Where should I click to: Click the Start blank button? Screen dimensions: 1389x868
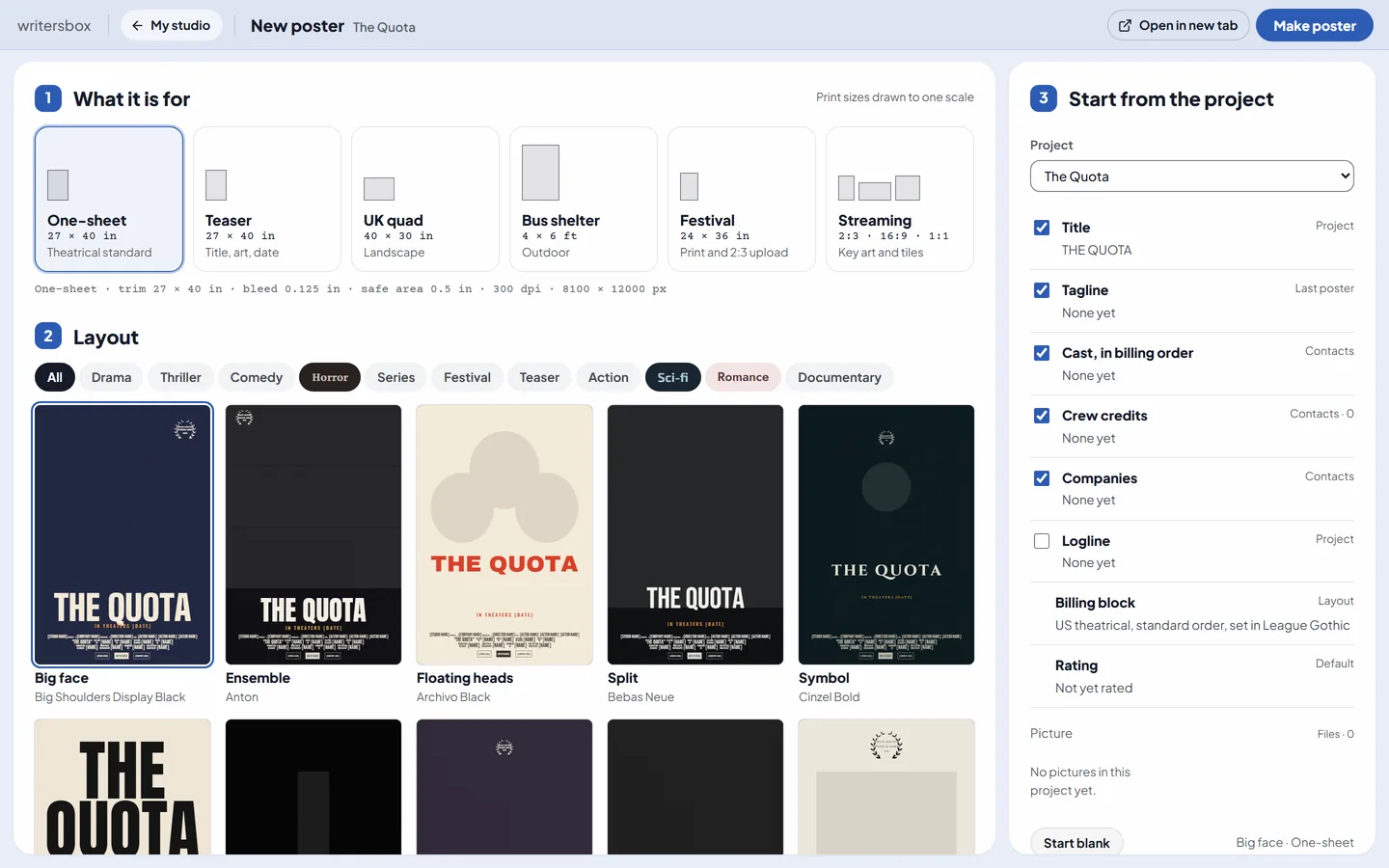pyautogui.click(x=1076, y=842)
